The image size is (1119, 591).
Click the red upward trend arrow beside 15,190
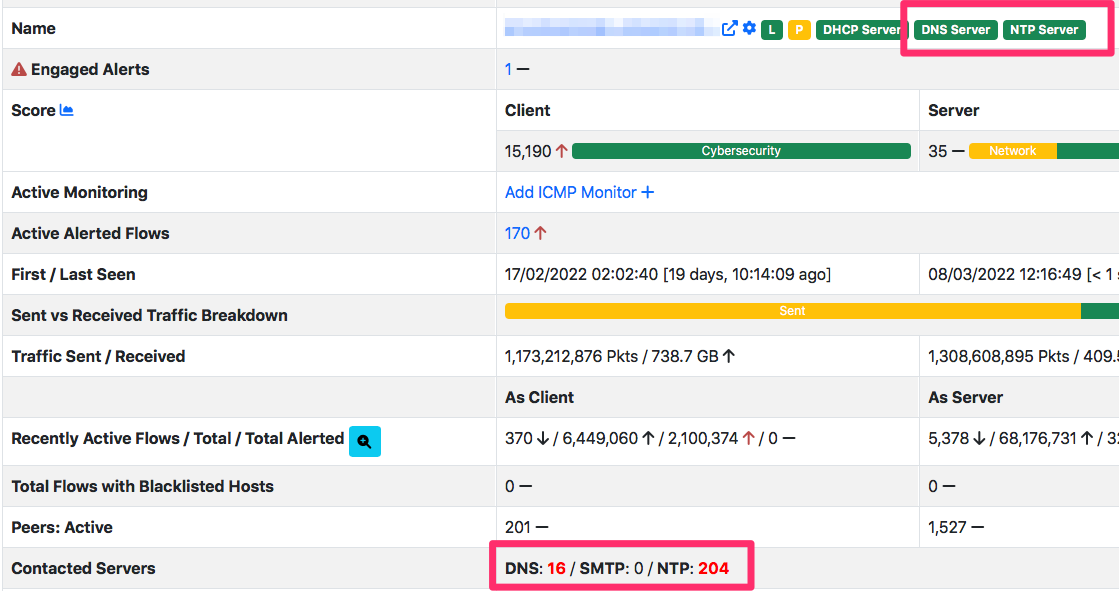[561, 151]
